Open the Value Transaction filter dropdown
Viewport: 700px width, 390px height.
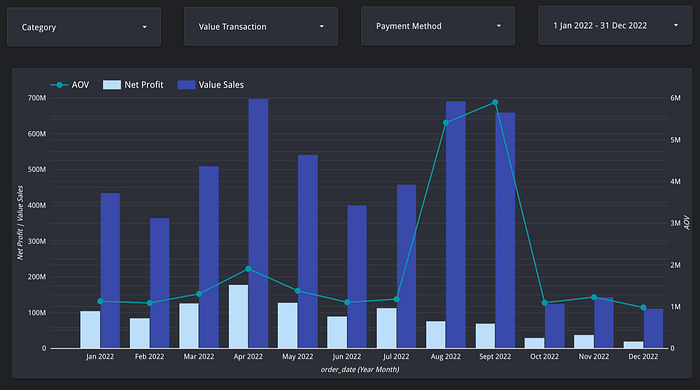[x=261, y=27]
